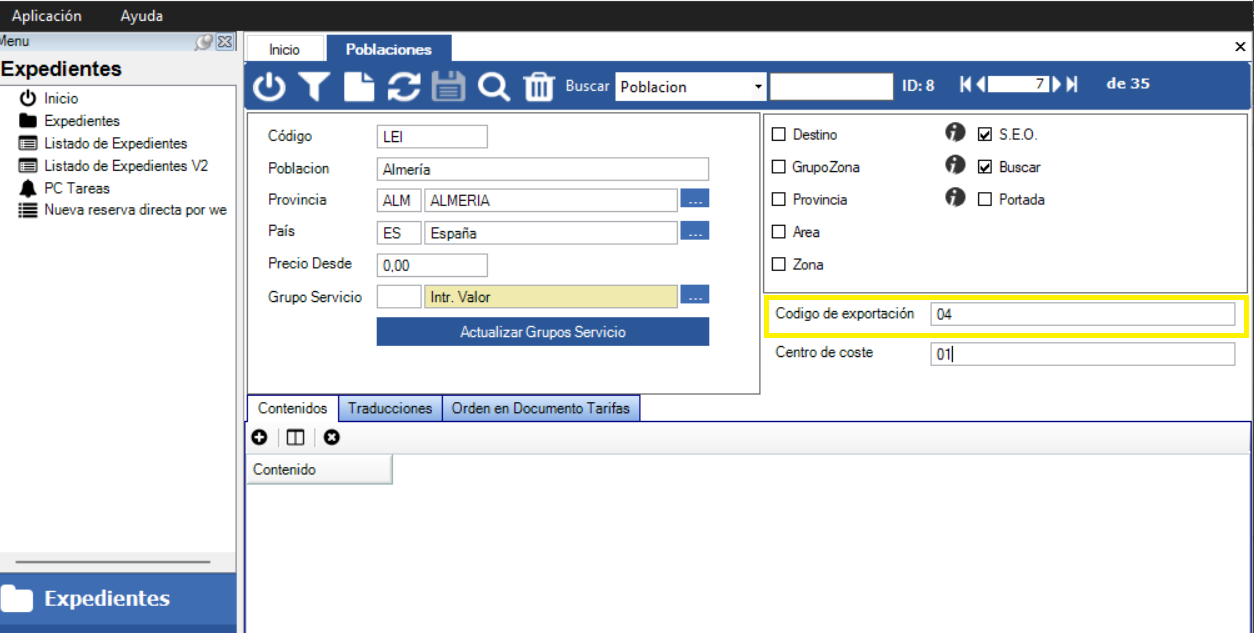The image size is (1254, 633).
Task: Enable the Destino checkbox
Action: 779,135
